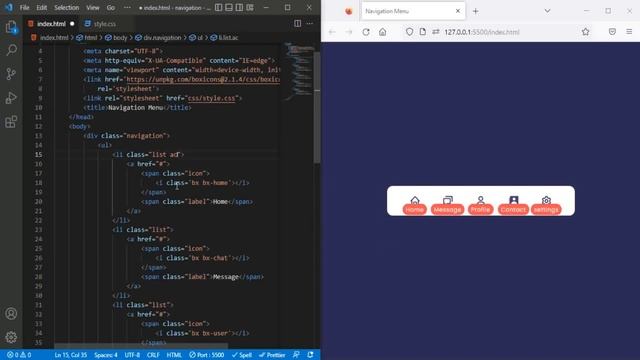The width and height of the screenshot is (640, 360).
Task: Toggle the bottom panel layout icon
Action: pyautogui.click(x=229, y=7)
